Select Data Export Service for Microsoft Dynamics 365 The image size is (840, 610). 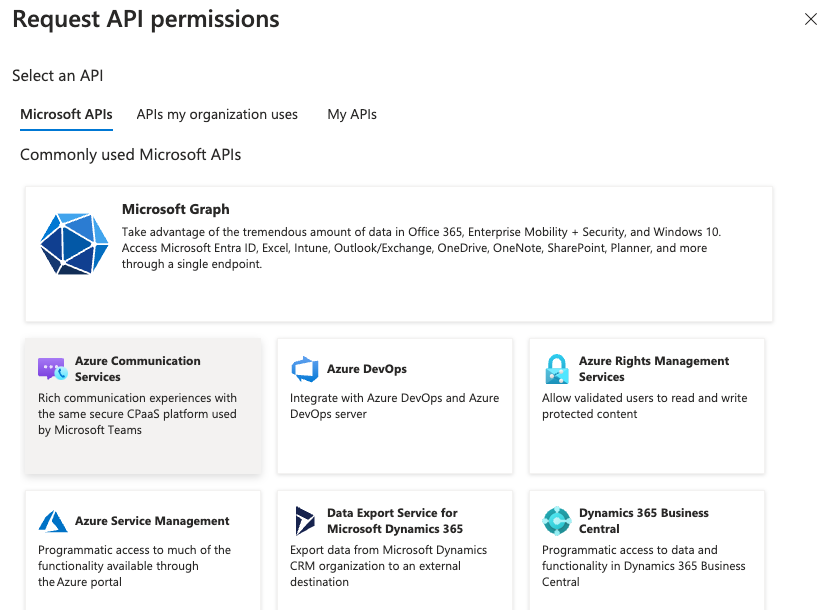click(x=395, y=521)
